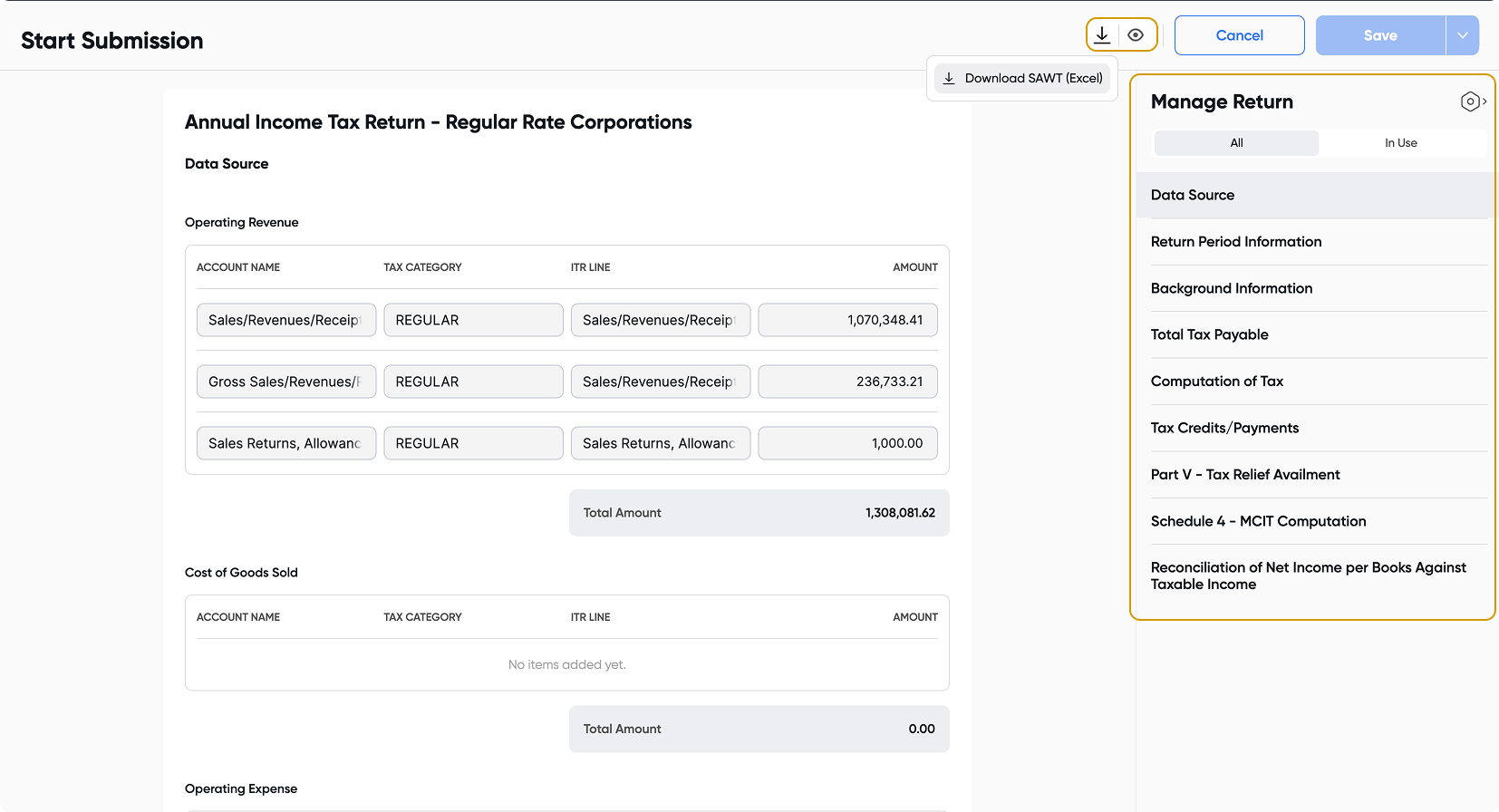Open Background Information section
The image size is (1499, 812).
point(1231,288)
